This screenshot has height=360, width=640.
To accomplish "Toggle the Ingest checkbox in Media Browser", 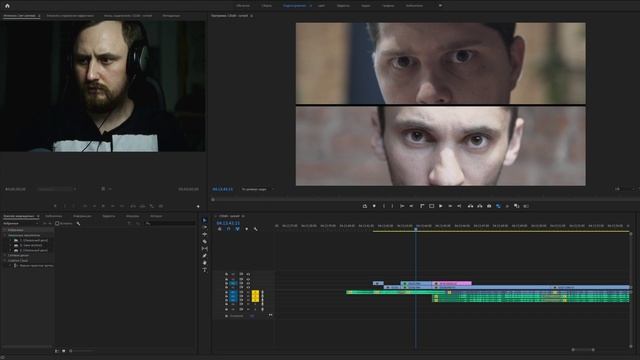I will [57, 224].
